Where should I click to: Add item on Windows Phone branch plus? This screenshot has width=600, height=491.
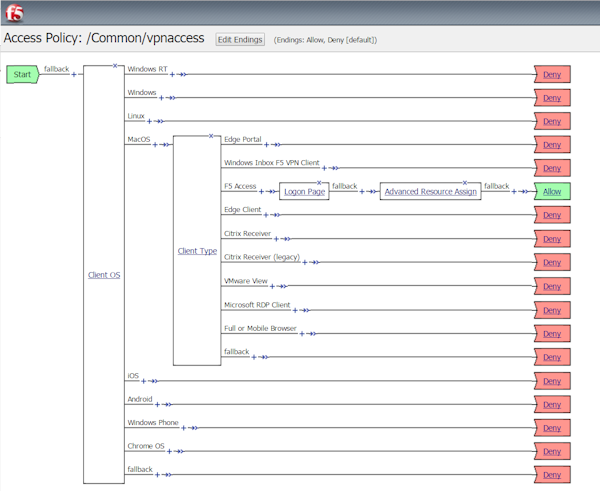click(x=184, y=428)
